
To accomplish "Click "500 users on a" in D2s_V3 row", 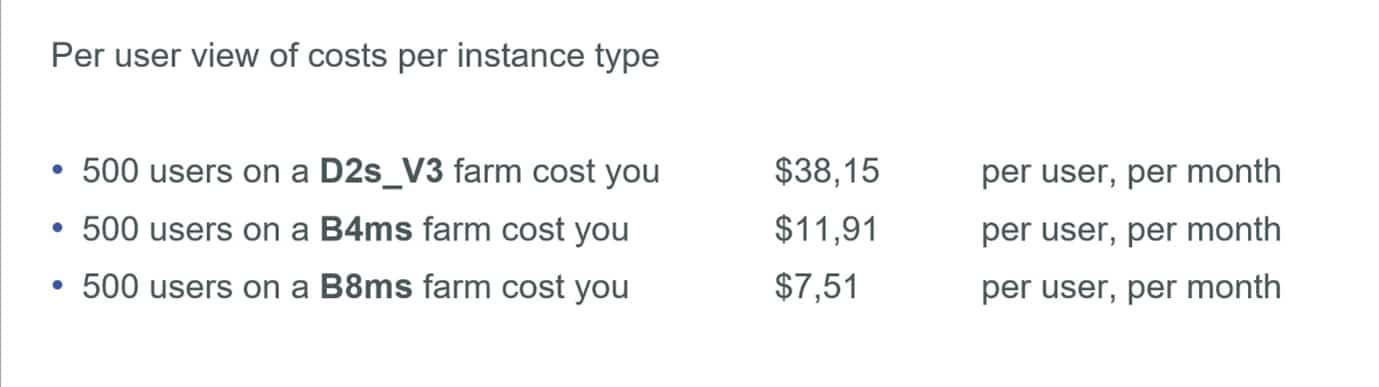I will pos(197,172).
